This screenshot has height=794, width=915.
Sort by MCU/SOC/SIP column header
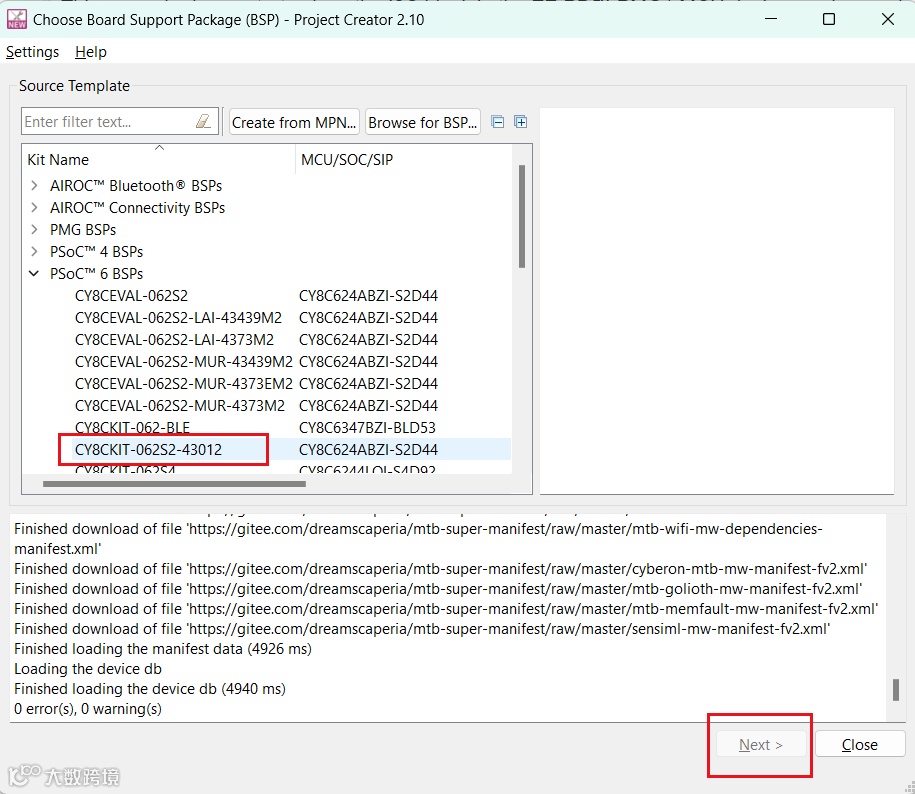(x=403, y=159)
